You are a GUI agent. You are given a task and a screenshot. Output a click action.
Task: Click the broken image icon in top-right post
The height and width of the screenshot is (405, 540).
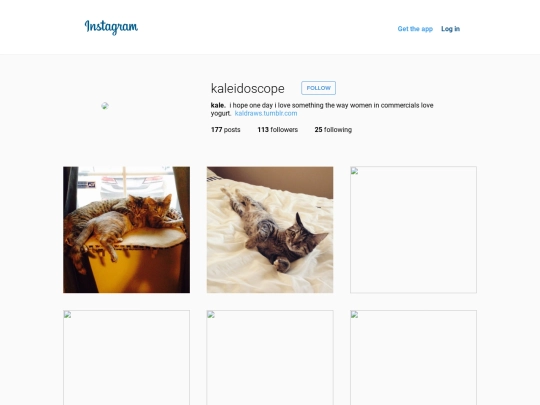(x=354, y=171)
